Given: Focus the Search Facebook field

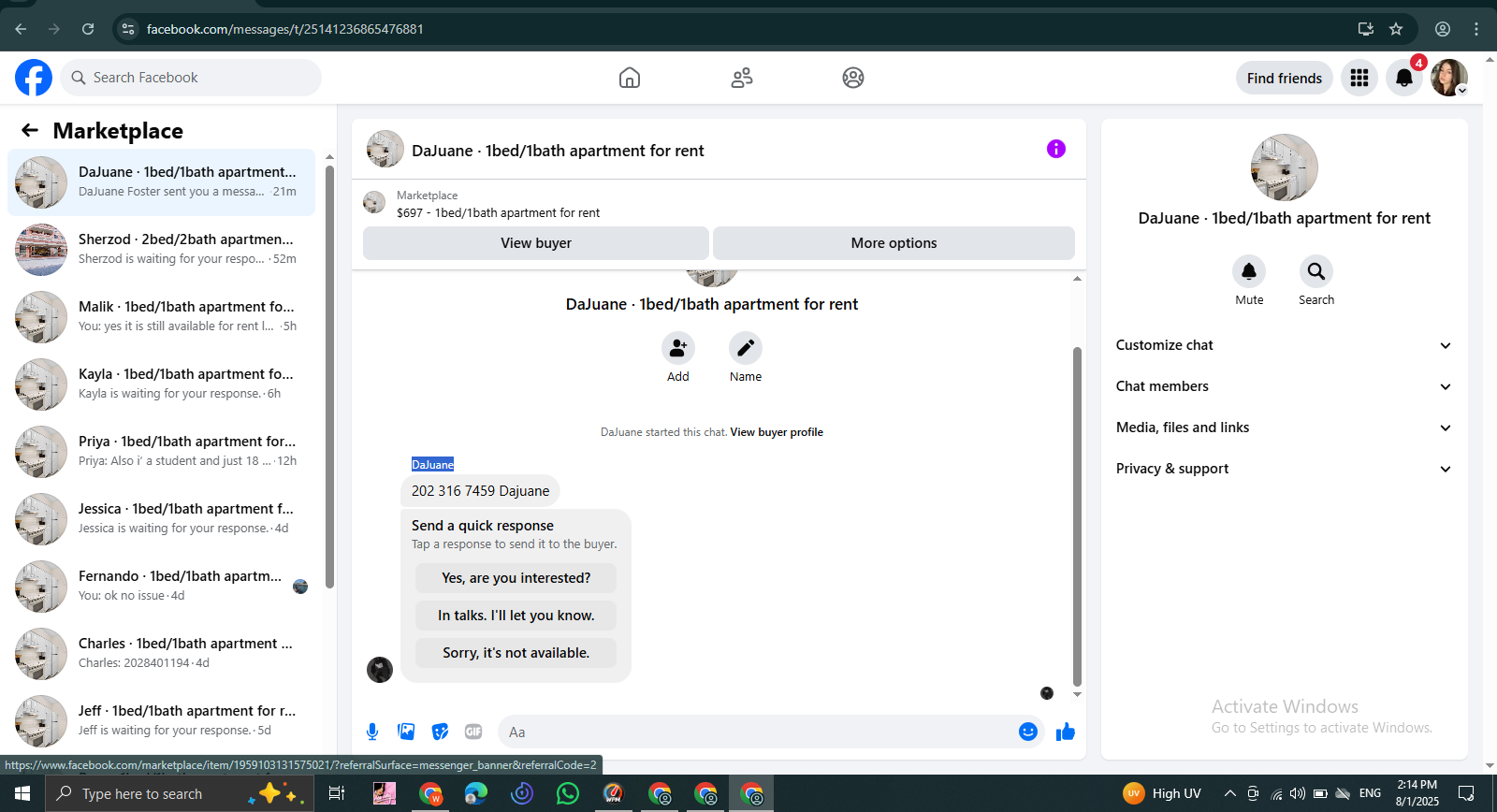Looking at the screenshot, I should pos(191,78).
